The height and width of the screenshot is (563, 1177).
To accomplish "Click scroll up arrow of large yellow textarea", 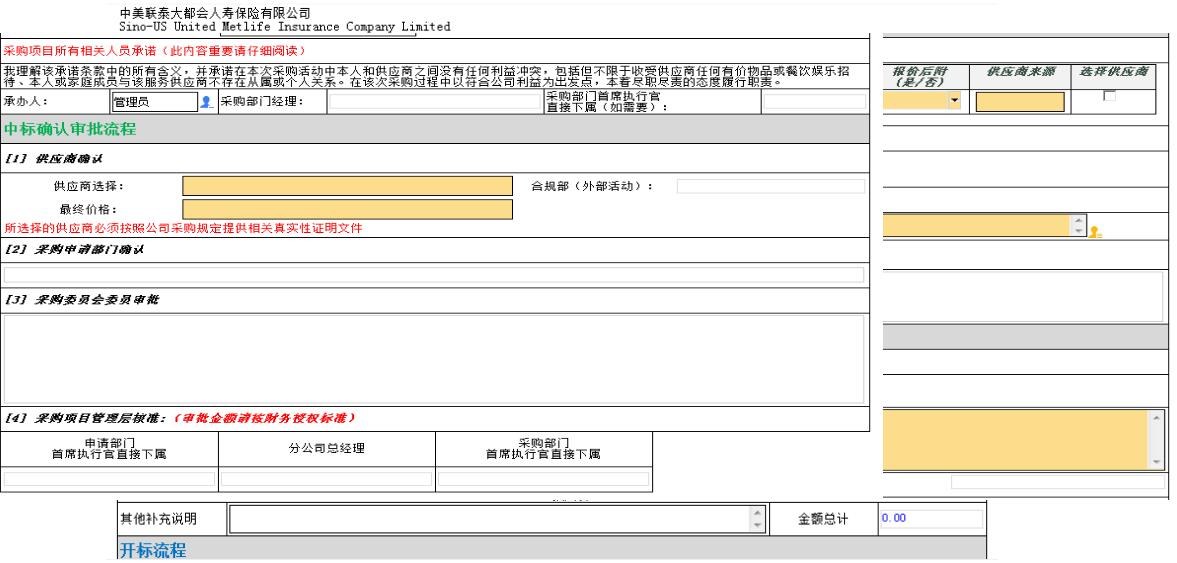I will (x=1157, y=416).
